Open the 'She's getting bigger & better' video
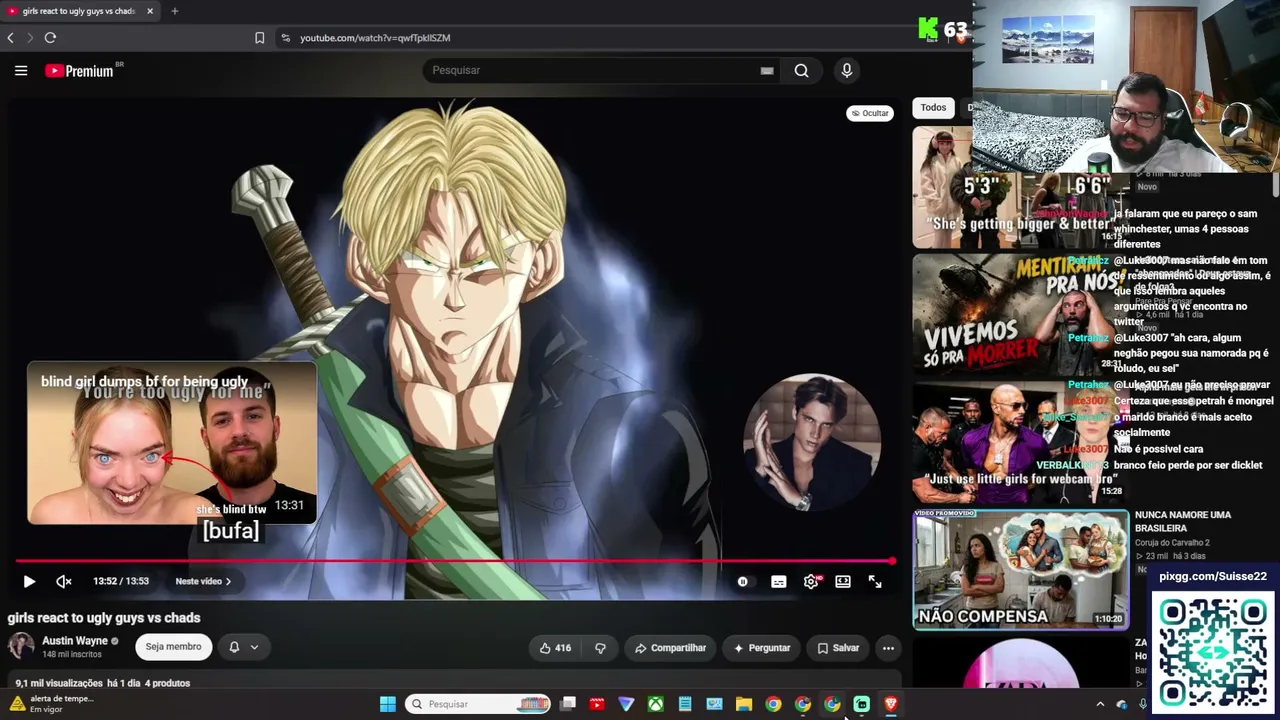 [x=1020, y=187]
